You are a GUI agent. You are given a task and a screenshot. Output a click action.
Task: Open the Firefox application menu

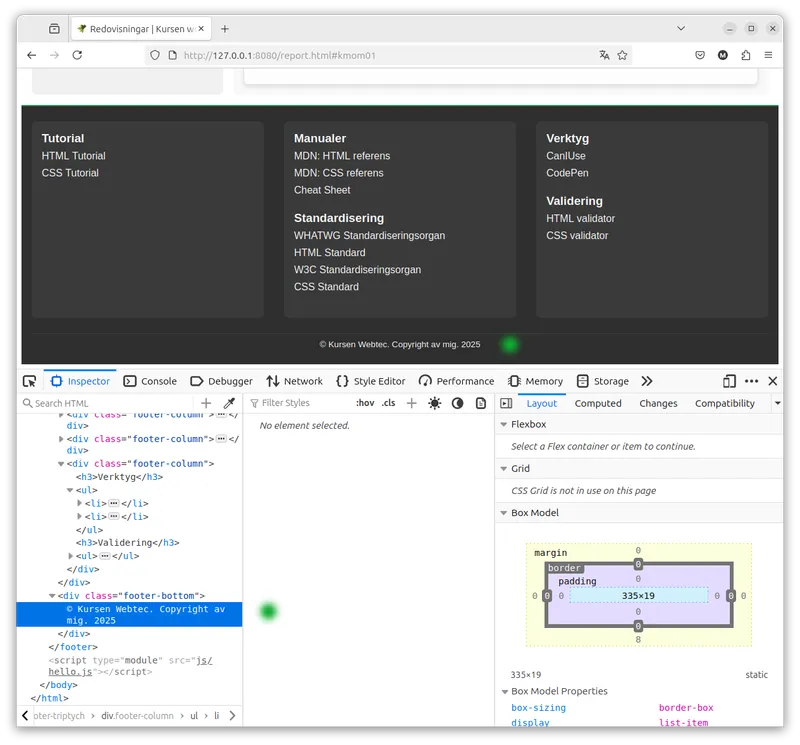768,55
